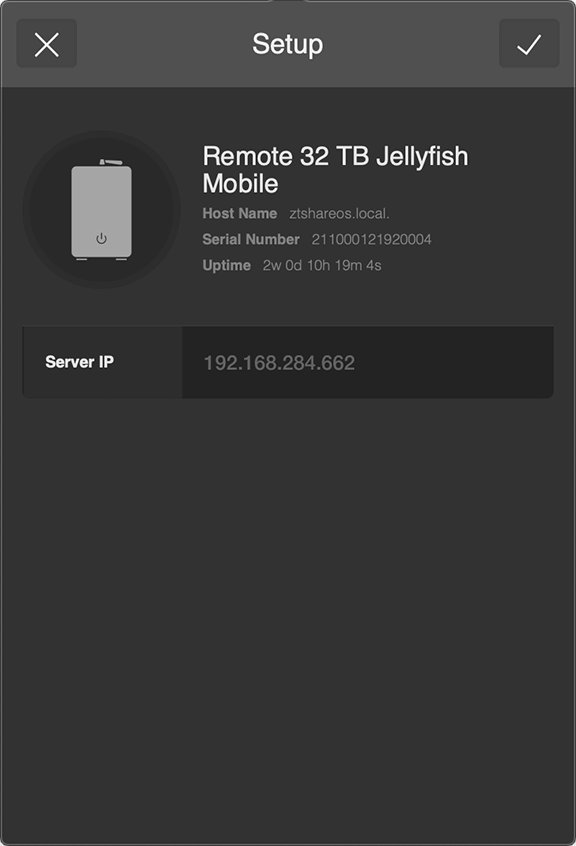This screenshot has width=576, height=846.
Task: Click the word Mobile in the device name
Action: (x=241, y=184)
